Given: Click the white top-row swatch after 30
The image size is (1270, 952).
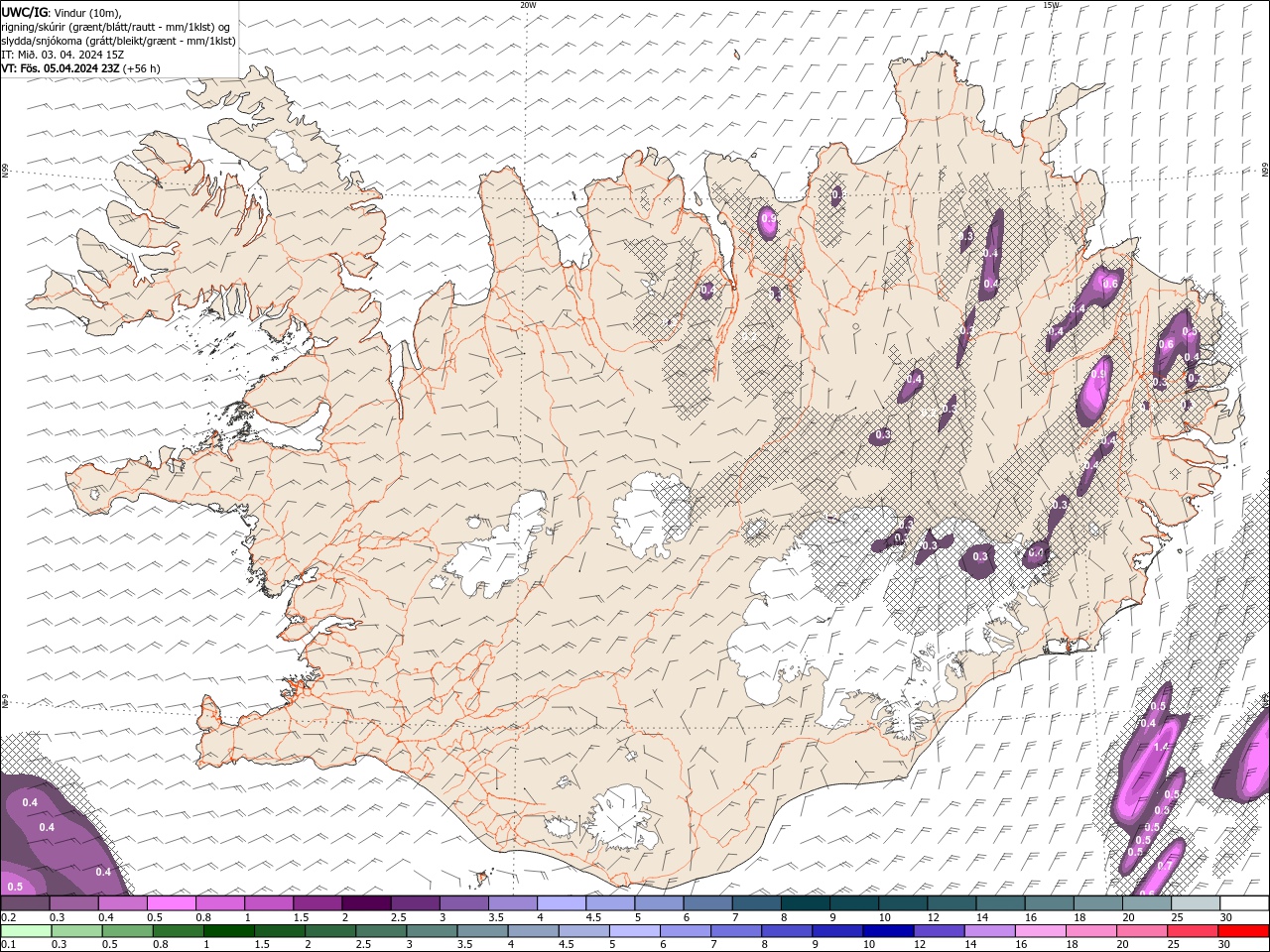Looking at the screenshot, I should coord(1244,903).
